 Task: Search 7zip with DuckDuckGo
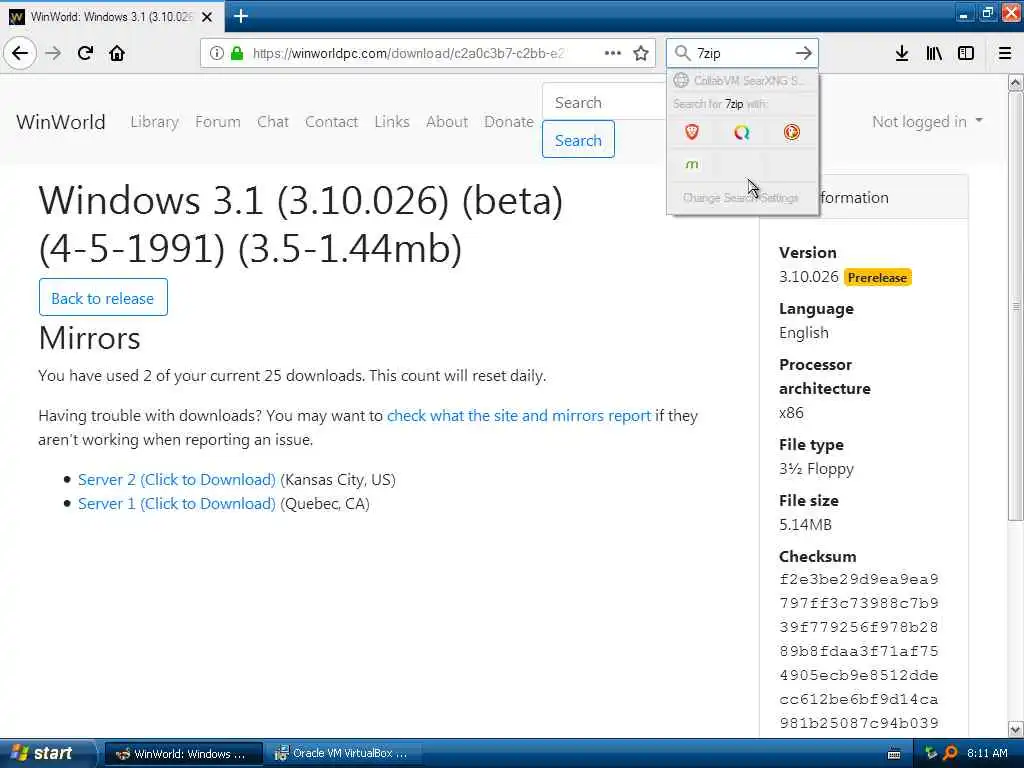click(x=792, y=133)
